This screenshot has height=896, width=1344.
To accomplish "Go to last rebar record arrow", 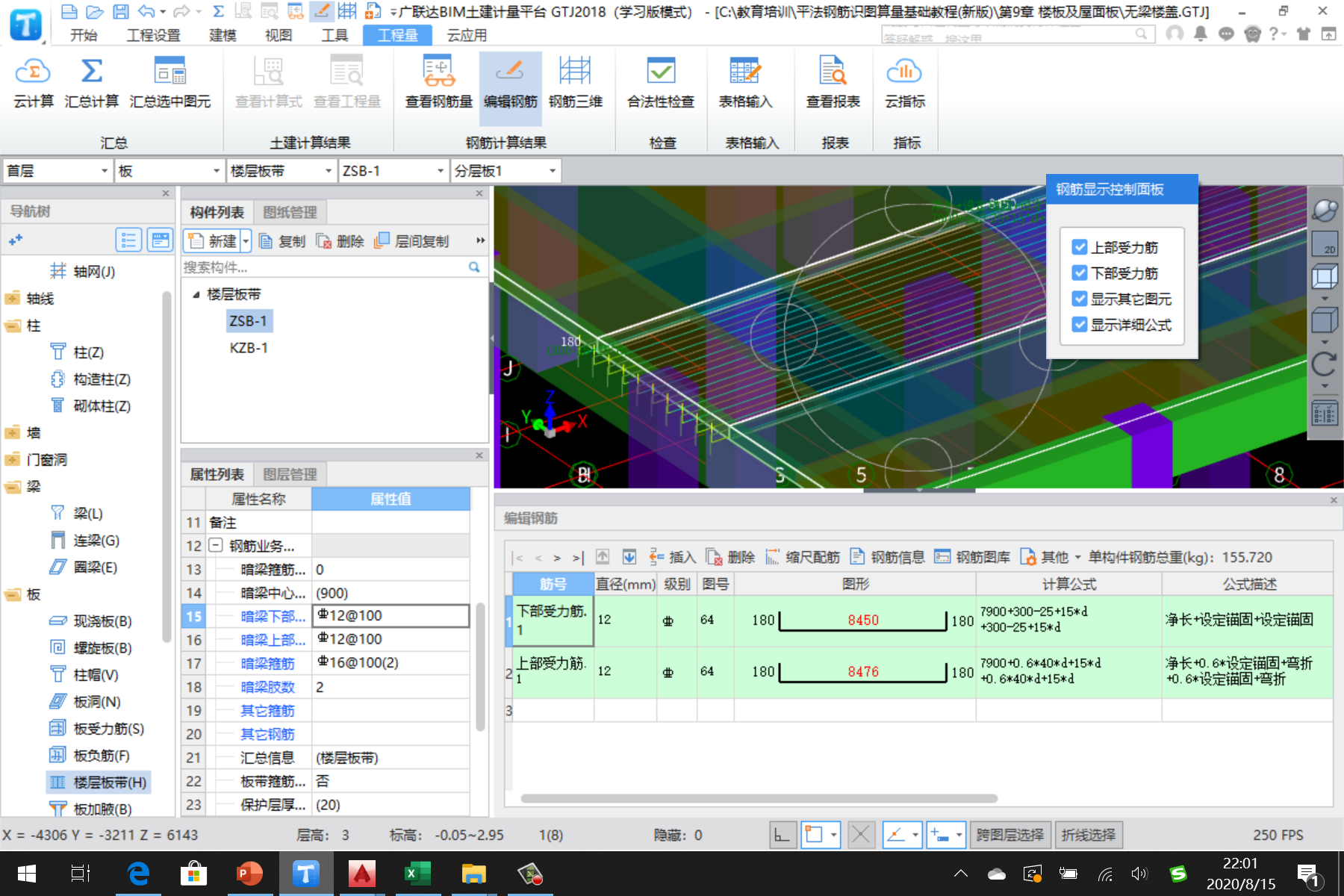I will [x=577, y=557].
